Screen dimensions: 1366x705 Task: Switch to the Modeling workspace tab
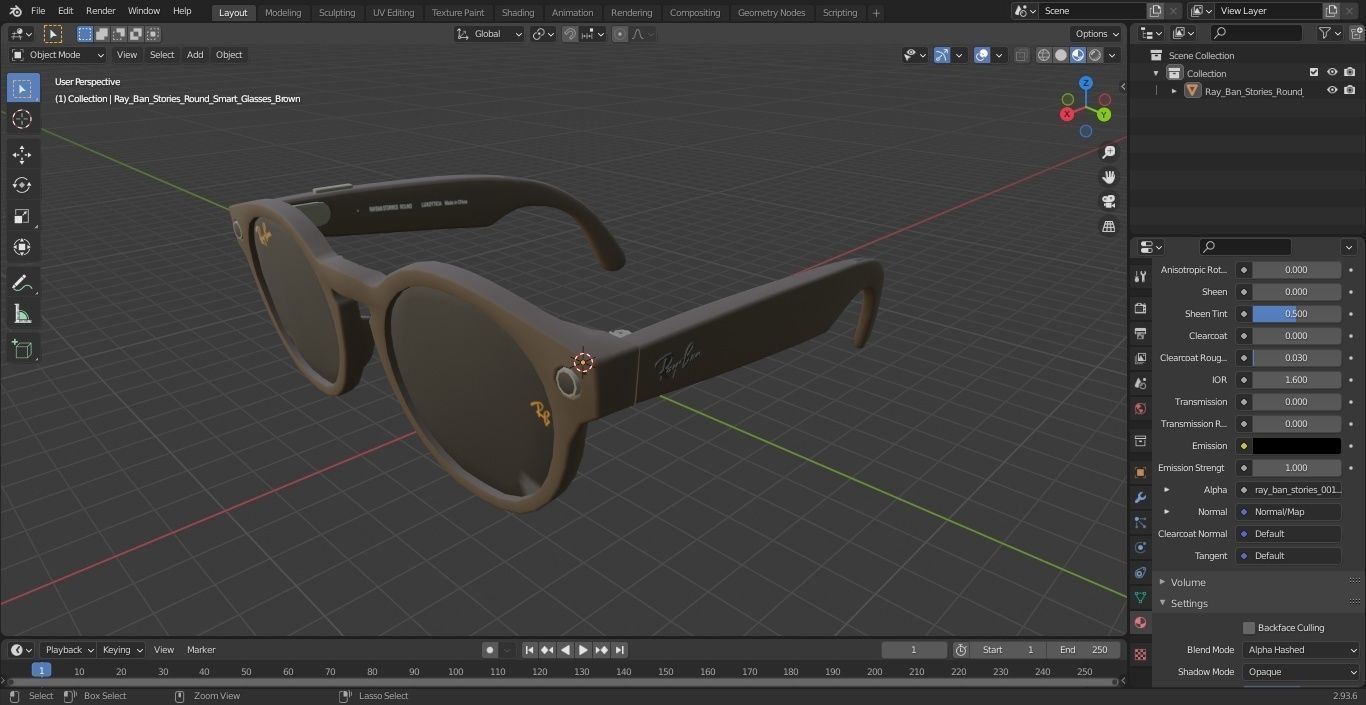(x=283, y=12)
